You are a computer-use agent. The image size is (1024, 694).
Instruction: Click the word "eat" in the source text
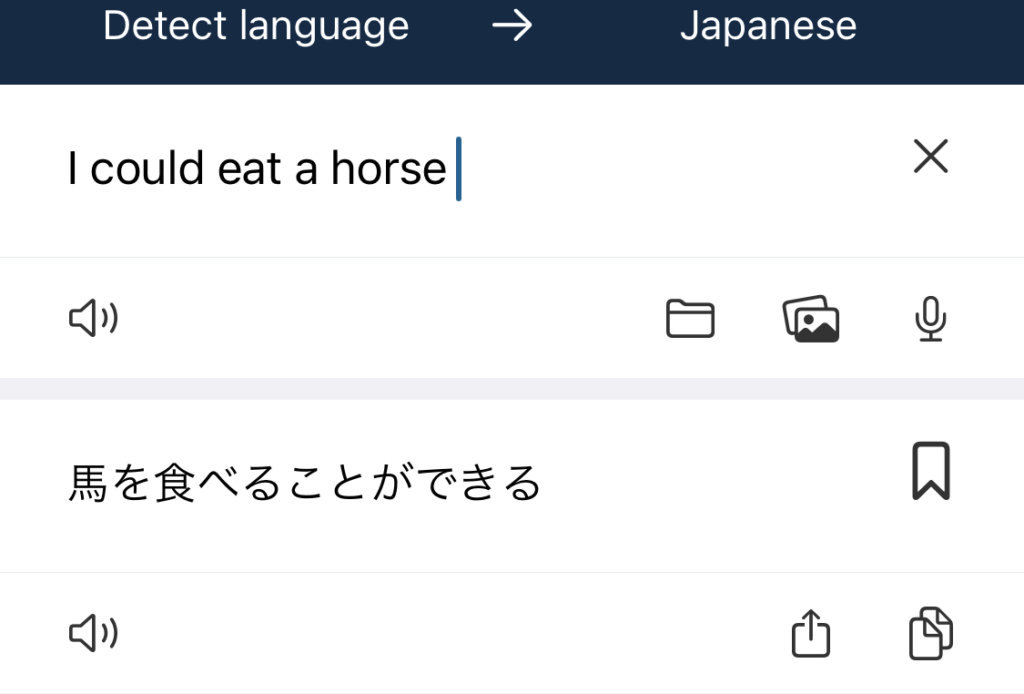pos(249,169)
